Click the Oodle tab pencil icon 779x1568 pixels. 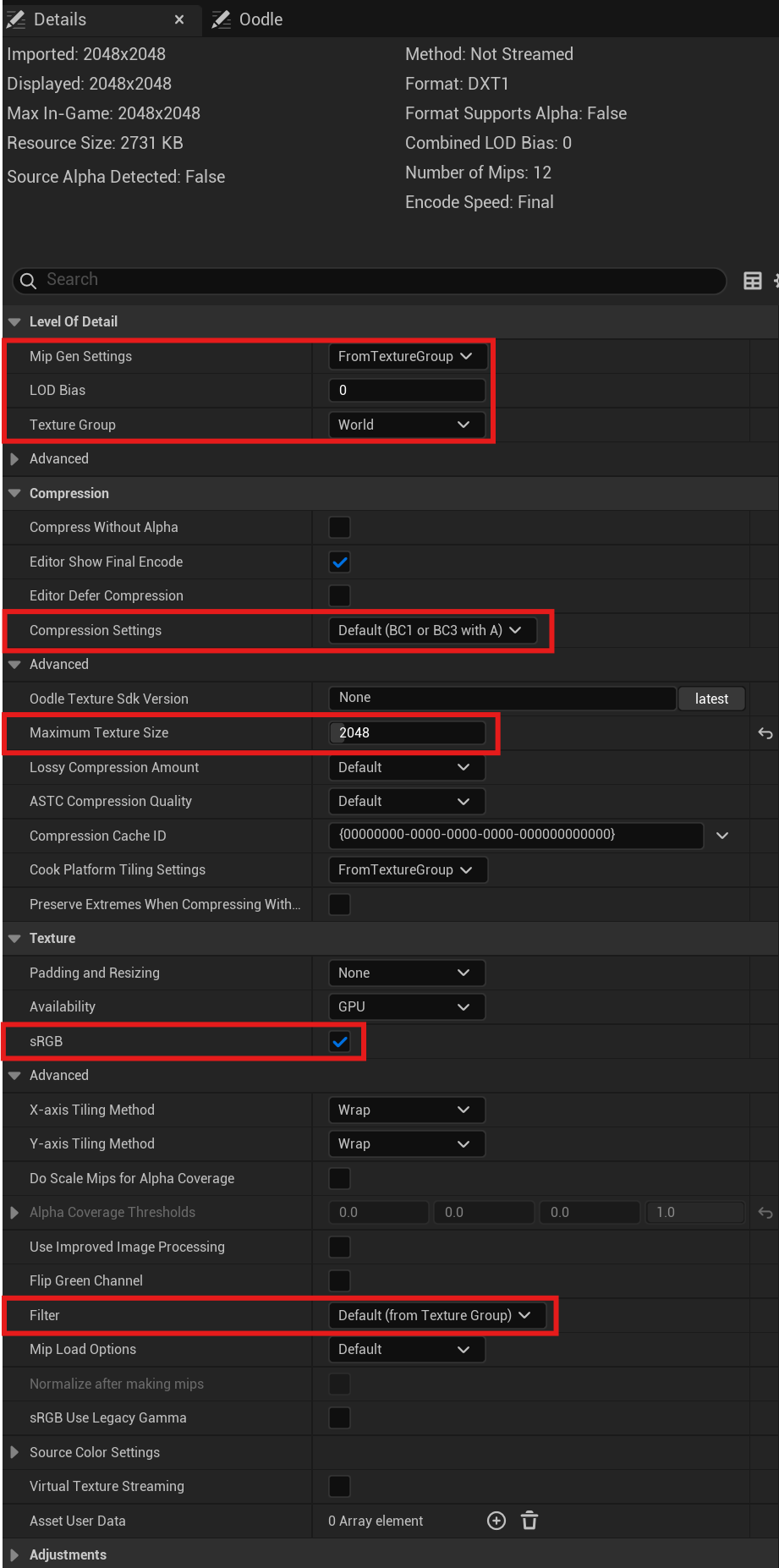tap(222, 19)
